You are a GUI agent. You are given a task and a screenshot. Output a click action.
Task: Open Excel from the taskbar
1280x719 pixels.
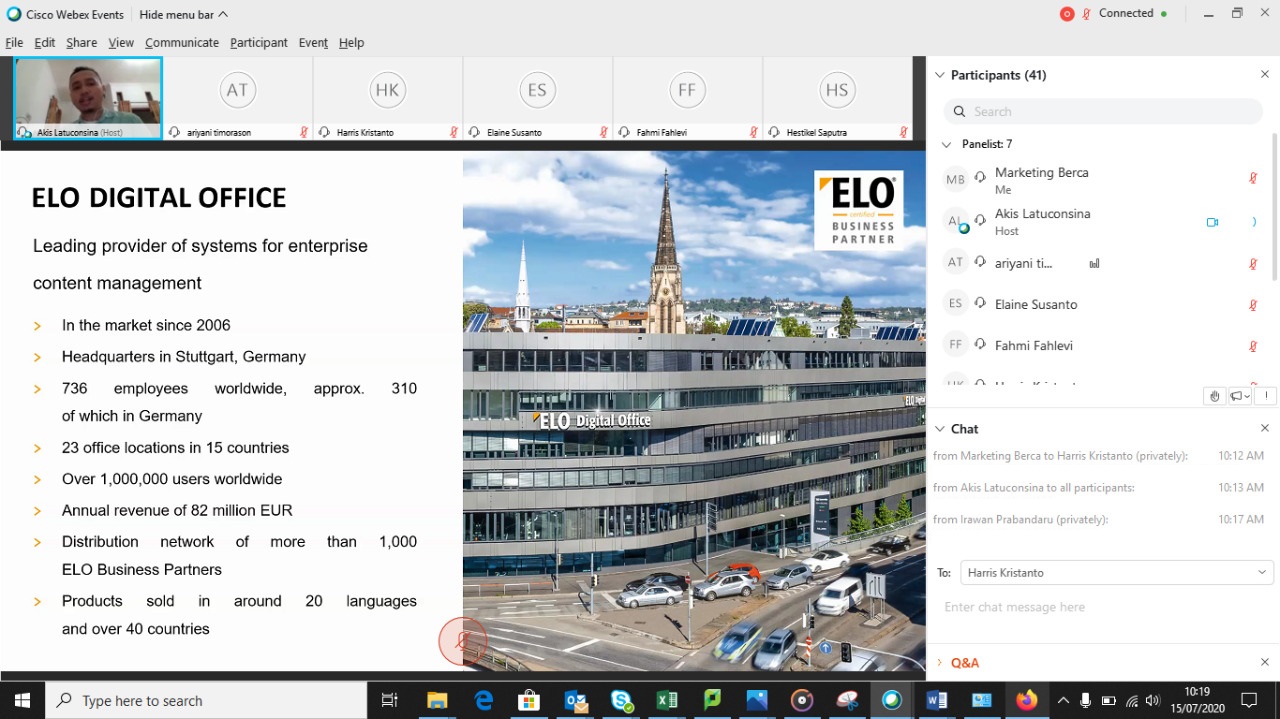pyautogui.click(x=667, y=700)
